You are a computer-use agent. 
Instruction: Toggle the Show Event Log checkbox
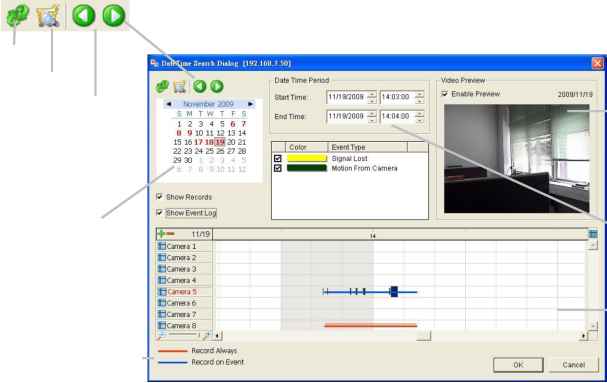coord(159,213)
